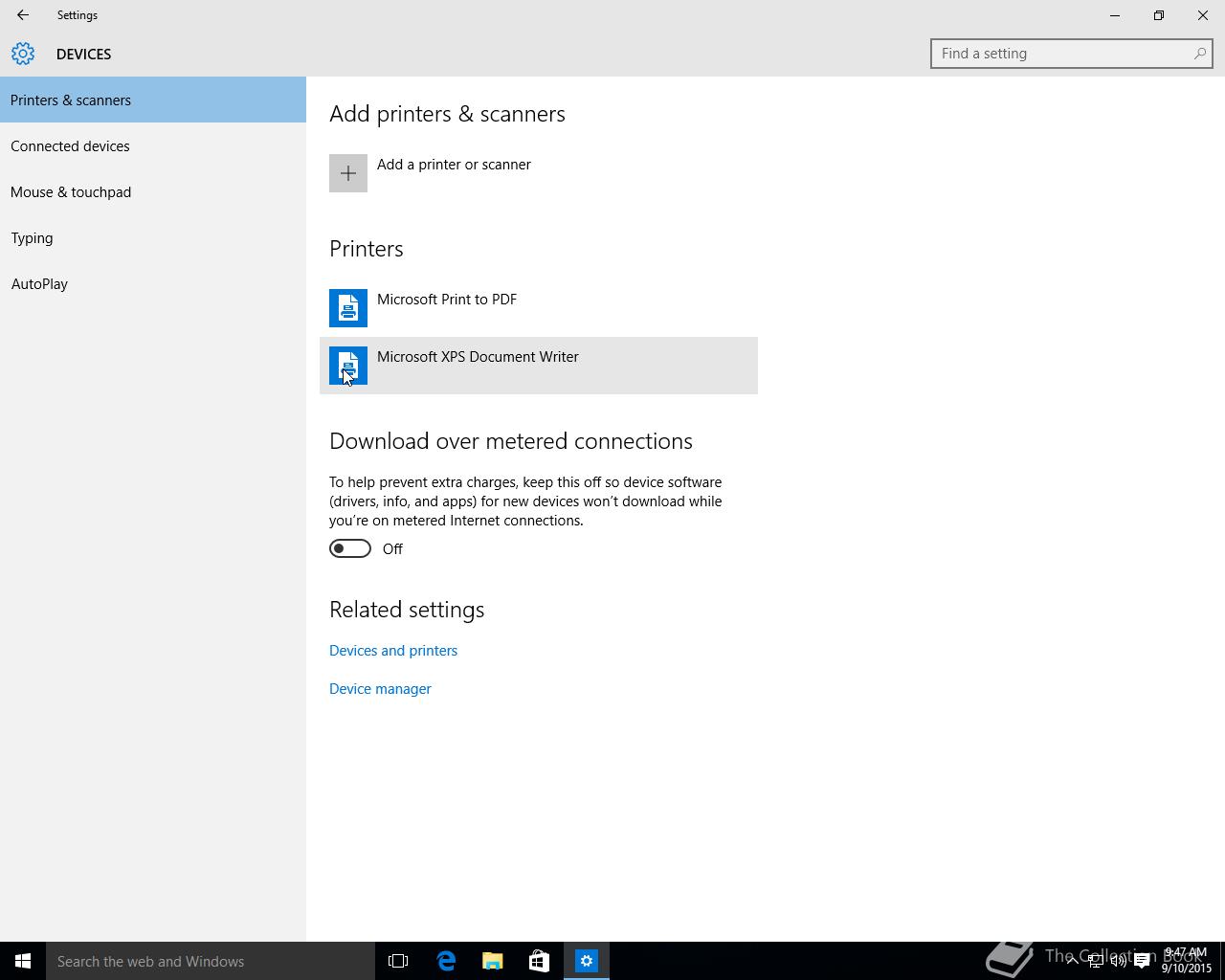1225x980 pixels.
Task: Click the Microsoft XPS Document Writer printer icon
Action: (x=348, y=366)
